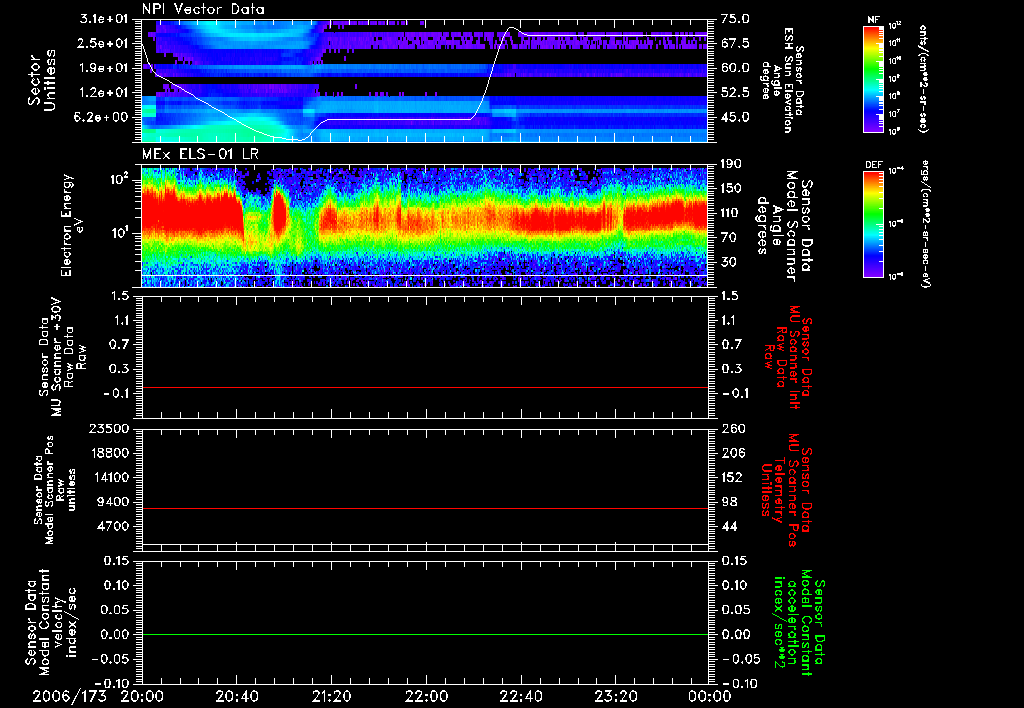Viewport: 1024px width, 708px height.
Task: Click the "1.9e+01" sector tick value
Action: [x=103, y=68]
